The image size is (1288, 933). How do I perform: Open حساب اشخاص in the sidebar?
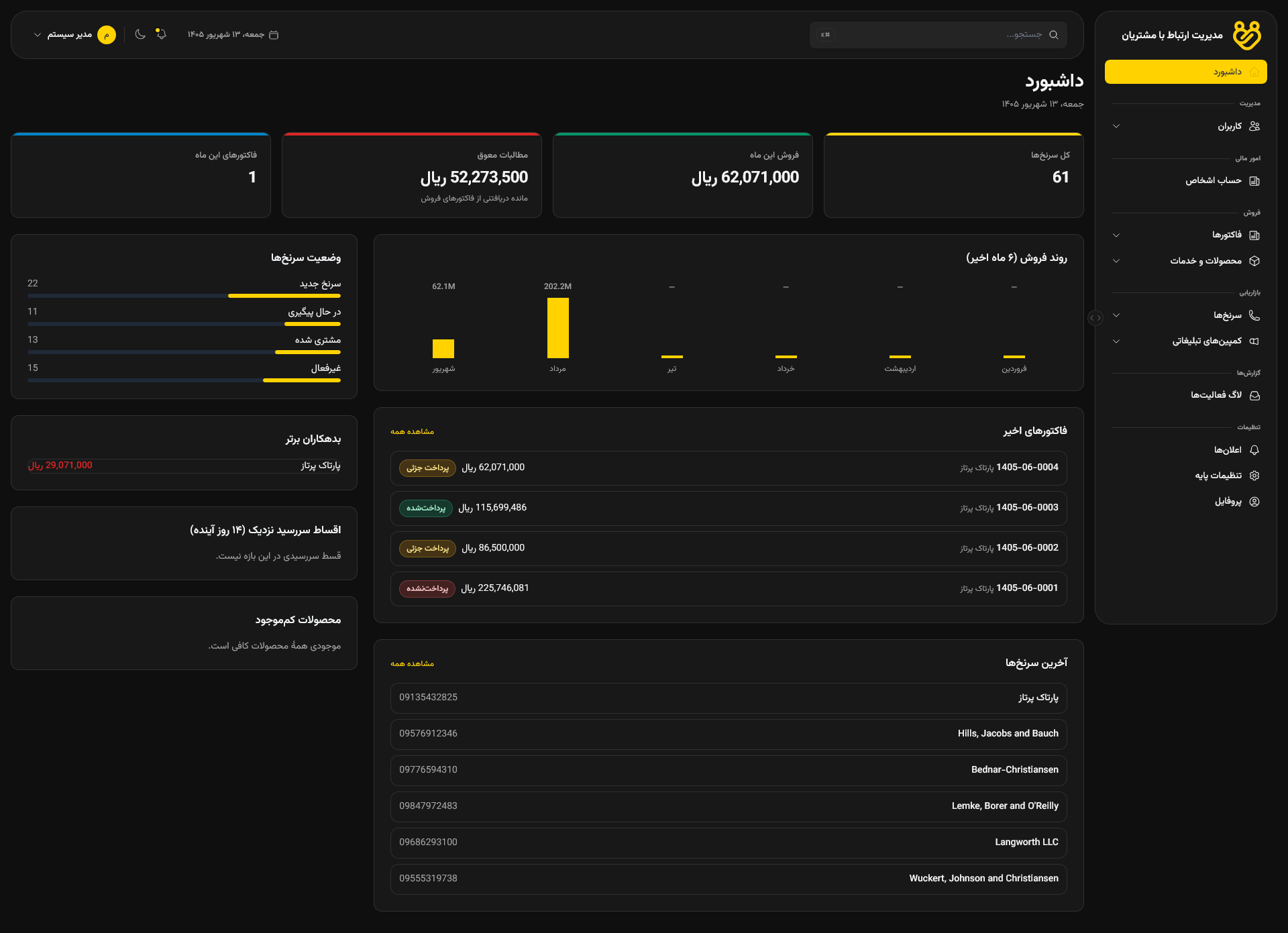point(1186,180)
